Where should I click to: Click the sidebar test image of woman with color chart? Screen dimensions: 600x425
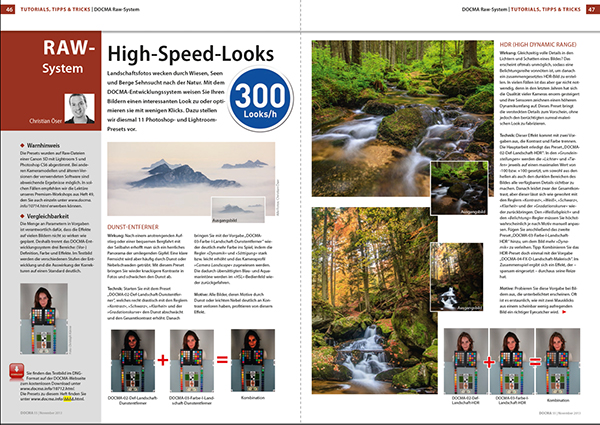coord(44,318)
